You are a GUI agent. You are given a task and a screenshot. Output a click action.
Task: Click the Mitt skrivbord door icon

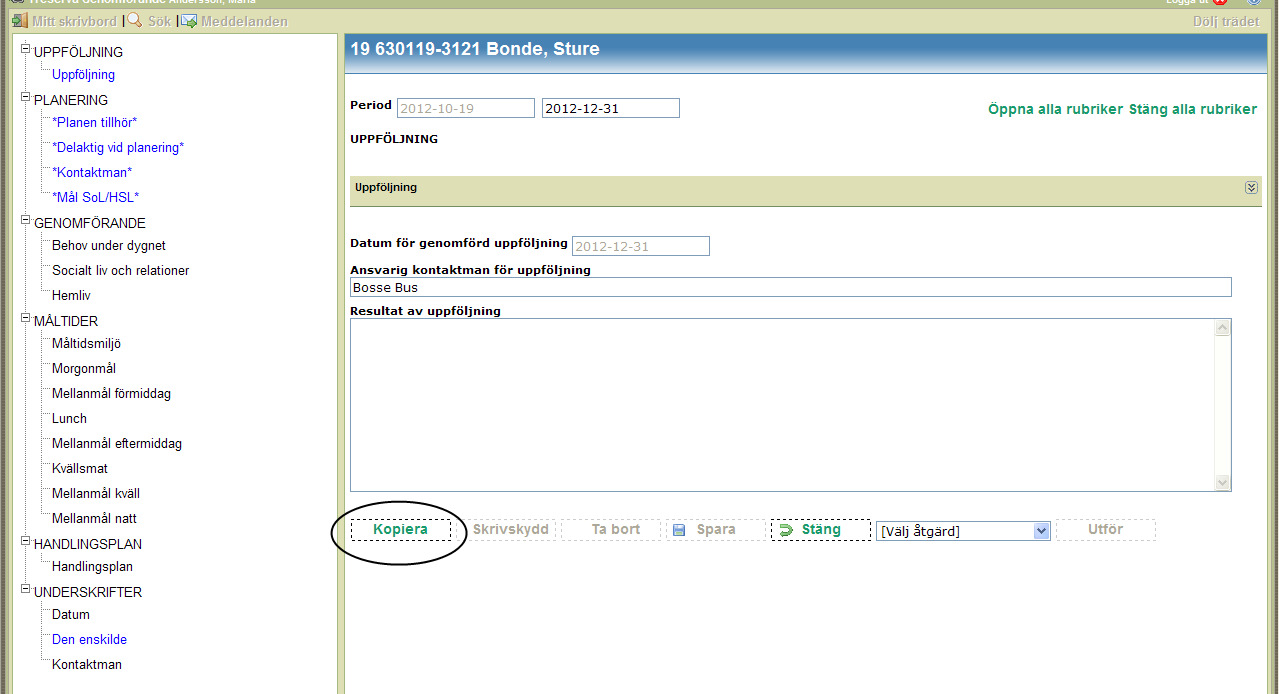click(19, 21)
